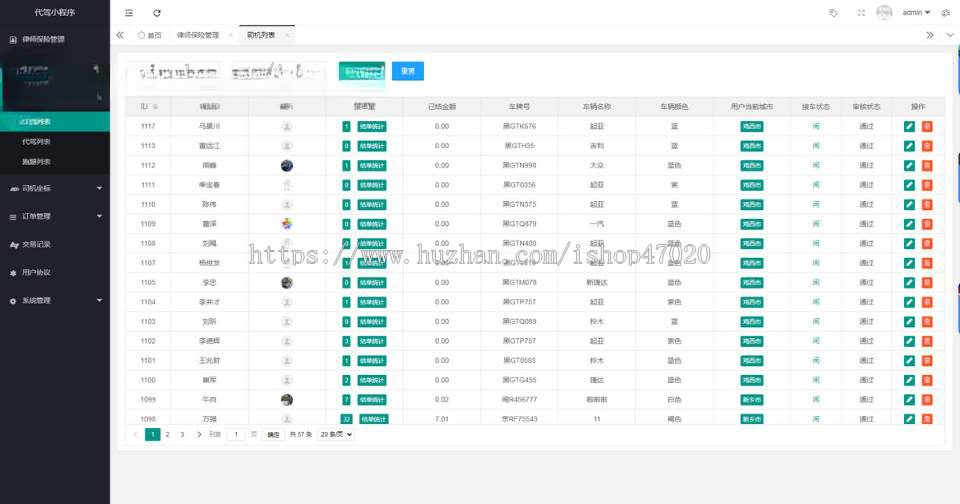Edit driver row 1109

click(x=909, y=224)
